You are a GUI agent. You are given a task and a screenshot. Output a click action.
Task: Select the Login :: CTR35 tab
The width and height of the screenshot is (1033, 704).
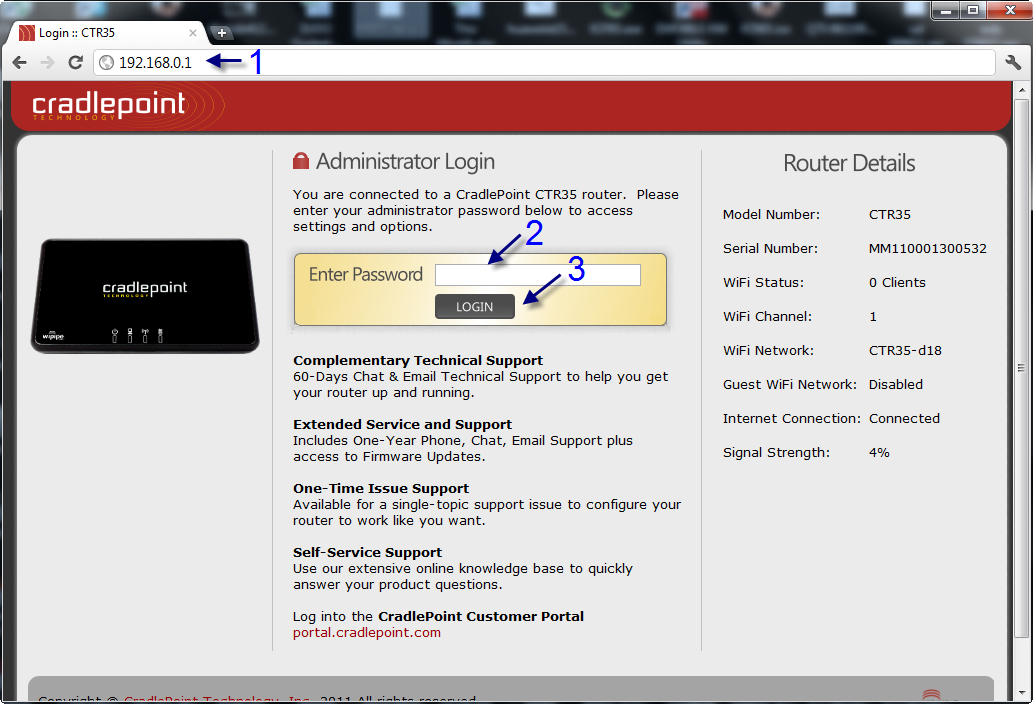pos(105,33)
